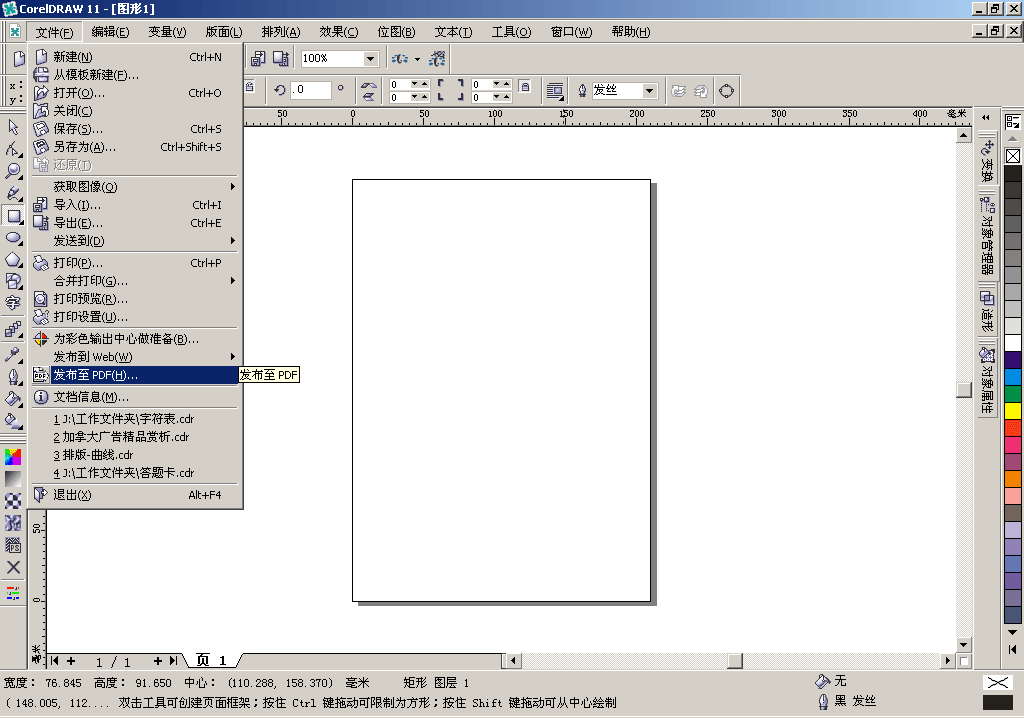Click the Convert to Curves icon
This screenshot has height=718, width=1024.
coord(726,91)
